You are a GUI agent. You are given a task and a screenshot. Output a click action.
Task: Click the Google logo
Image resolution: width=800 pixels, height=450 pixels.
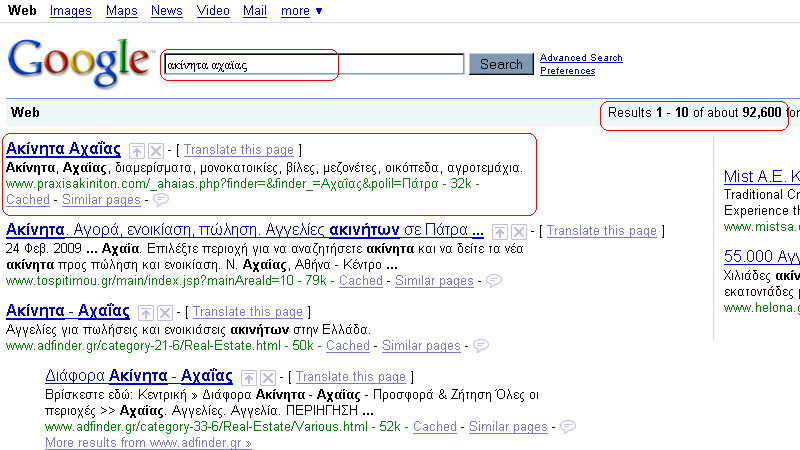pos(80,63)
